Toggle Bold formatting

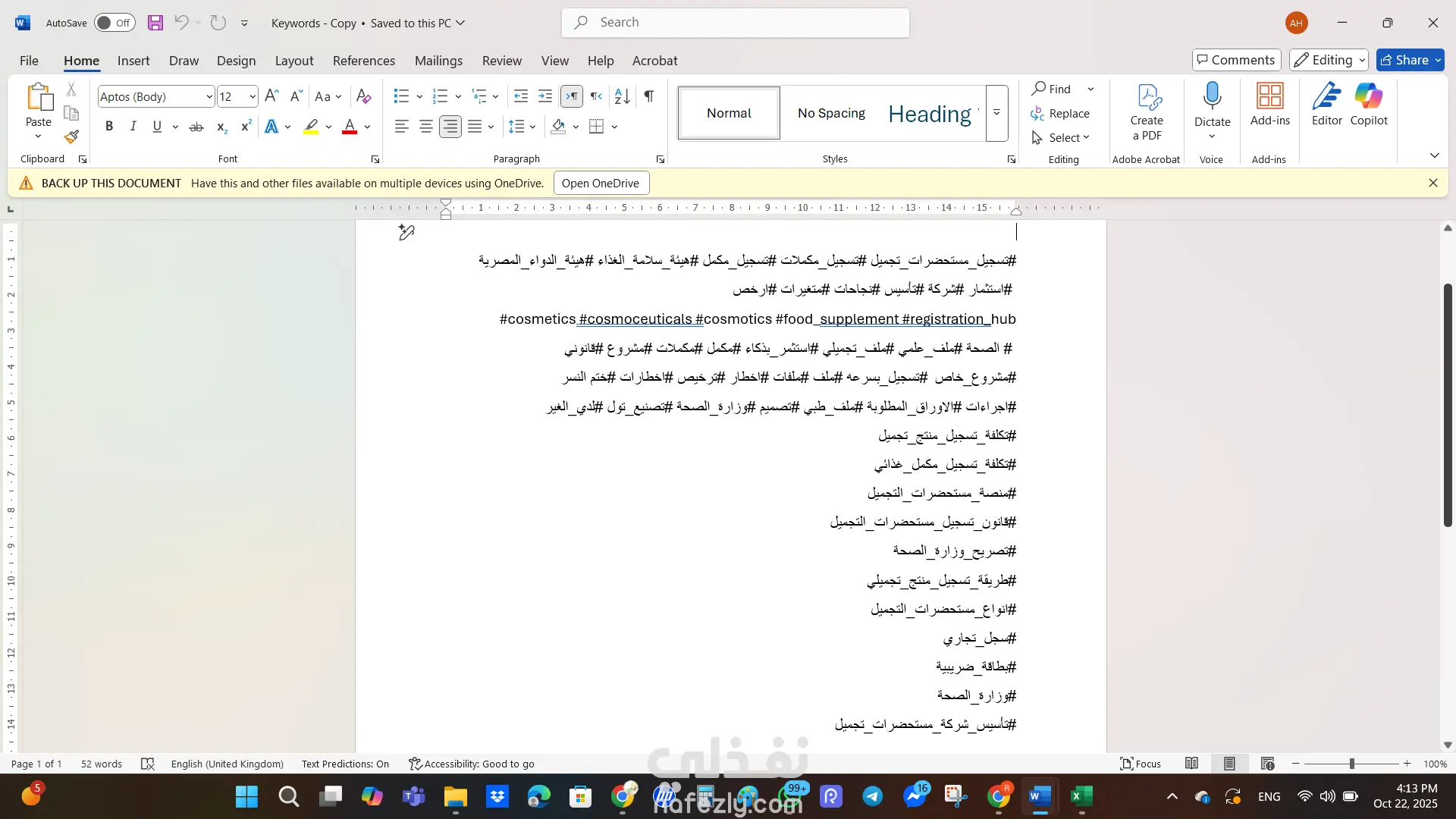(x=109, y=127)
